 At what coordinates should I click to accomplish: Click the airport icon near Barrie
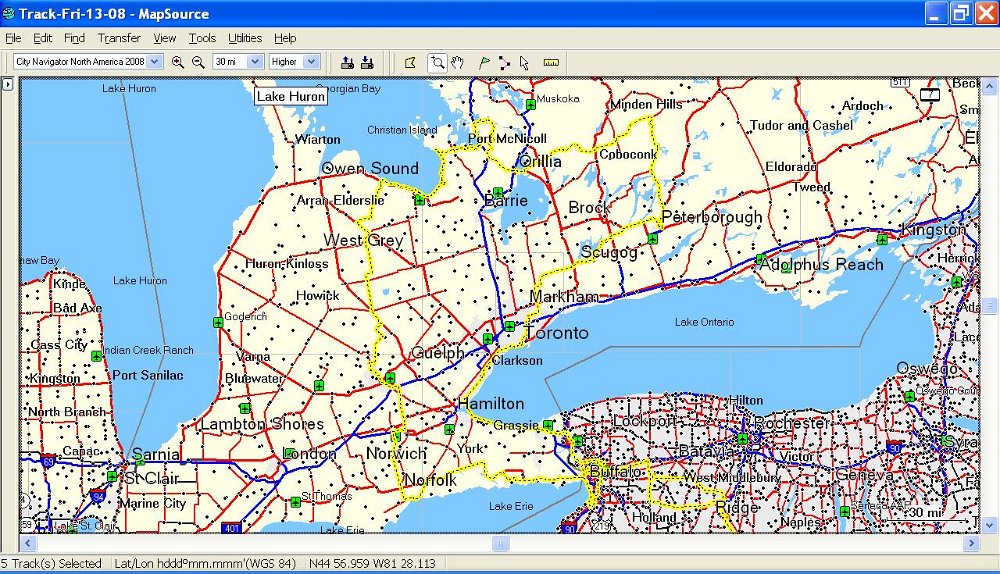(x=497, y=191)
